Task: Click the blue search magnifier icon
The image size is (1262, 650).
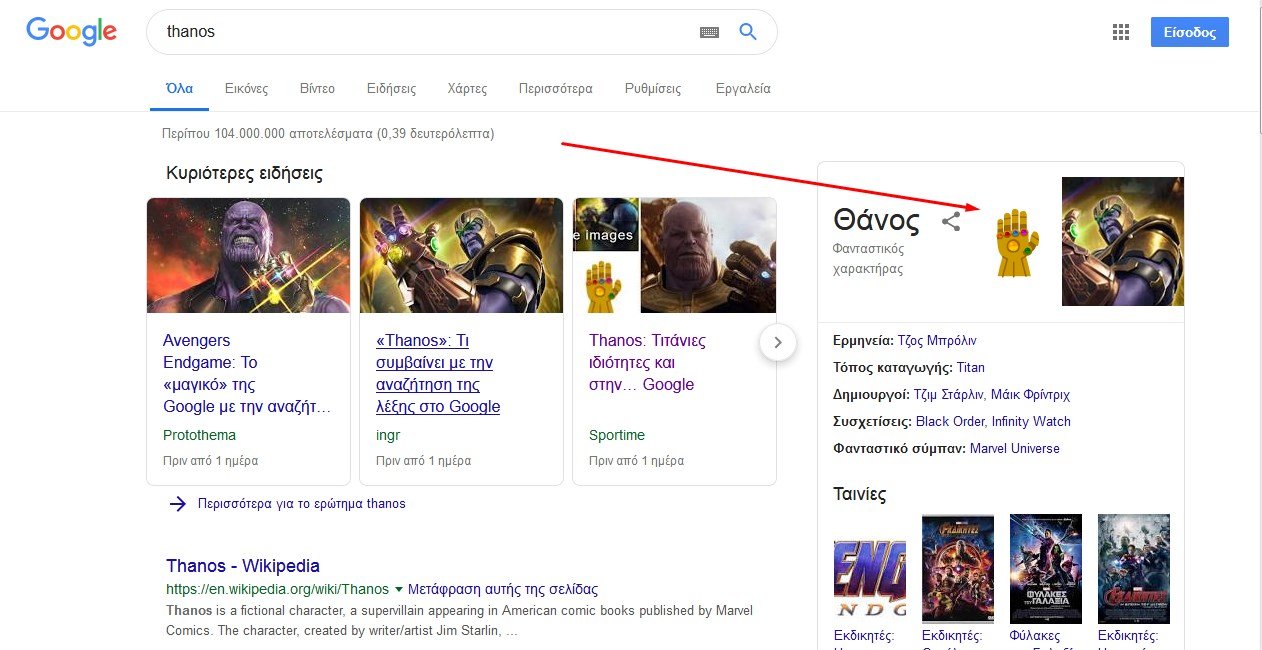Action: [x=747, y=32]
